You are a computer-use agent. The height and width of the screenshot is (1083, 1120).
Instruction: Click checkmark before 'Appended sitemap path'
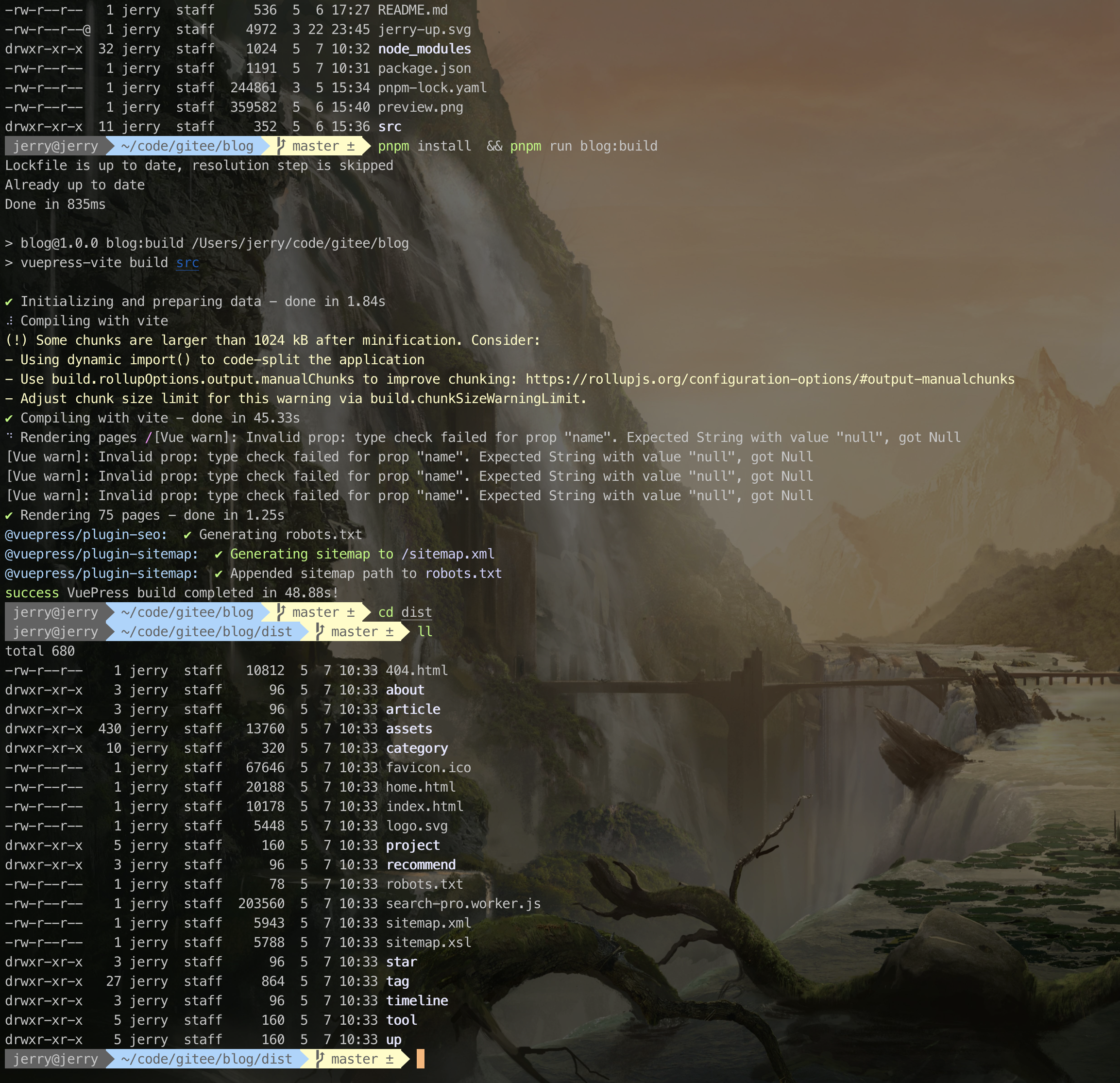click(x=219, y=574)
